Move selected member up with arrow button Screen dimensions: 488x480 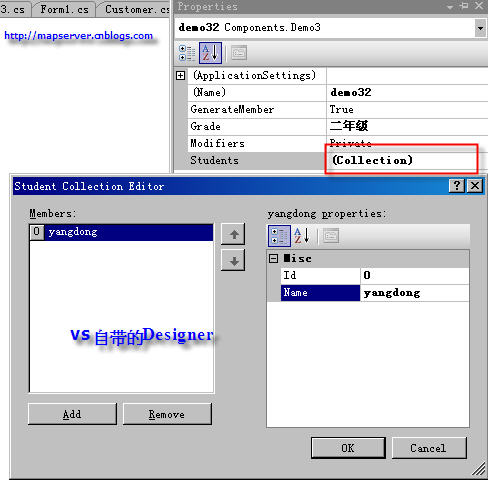click(233, 234)
